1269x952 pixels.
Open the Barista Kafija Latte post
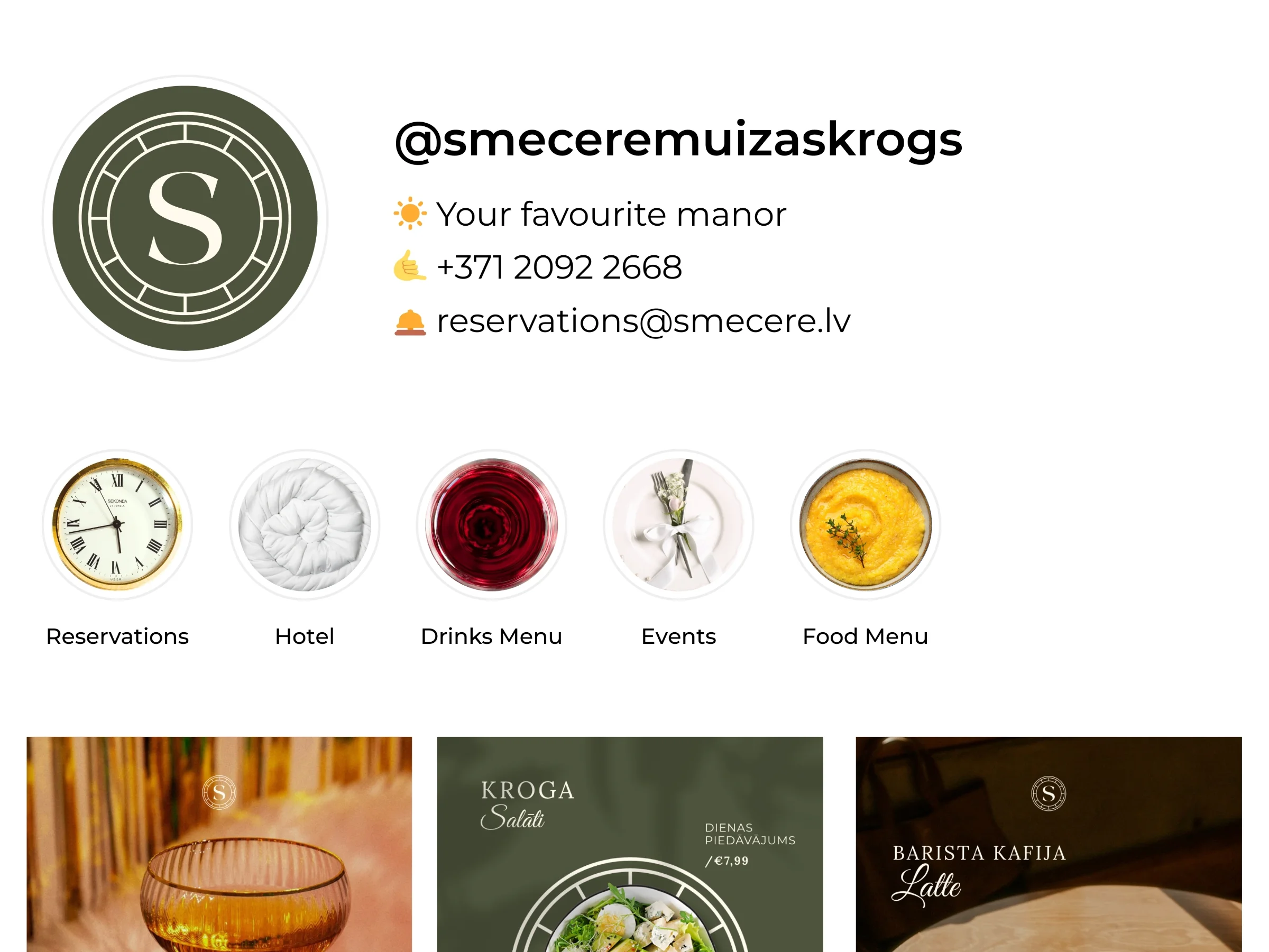(x=1049, y=844)
